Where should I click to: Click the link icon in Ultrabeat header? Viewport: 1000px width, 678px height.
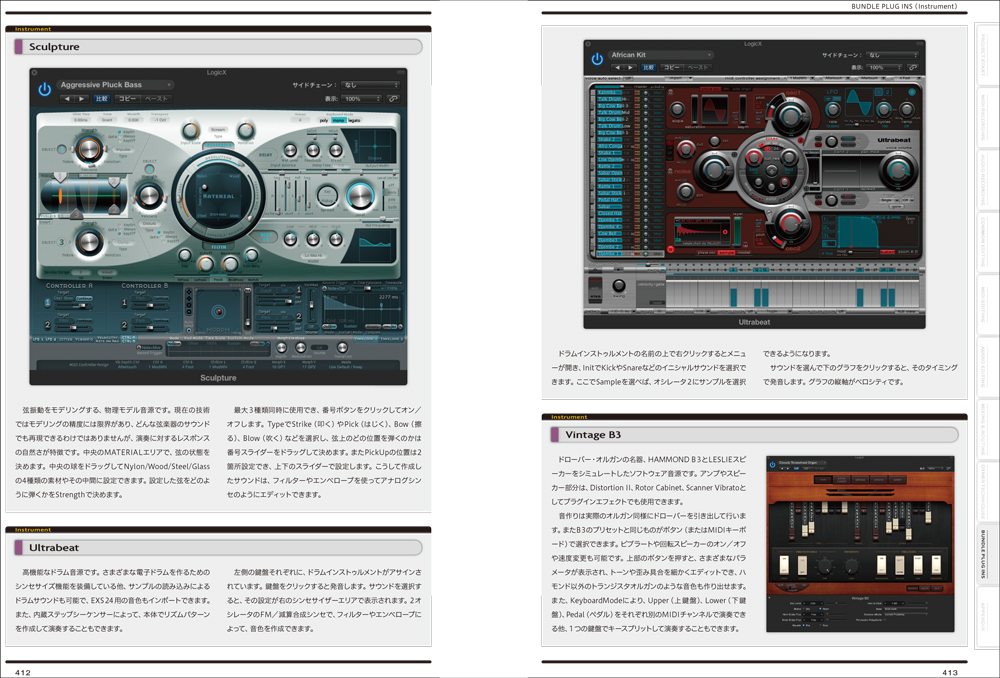tap(913, 67)
